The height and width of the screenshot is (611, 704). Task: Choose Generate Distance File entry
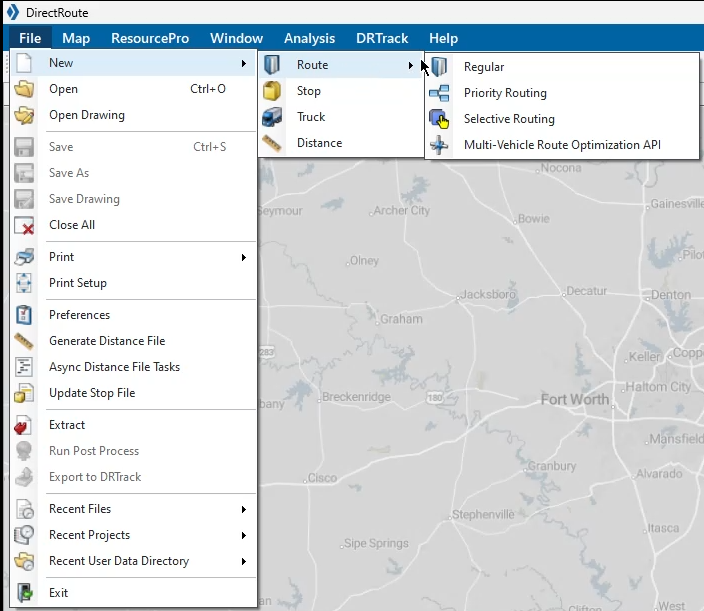tap(133, 341)
